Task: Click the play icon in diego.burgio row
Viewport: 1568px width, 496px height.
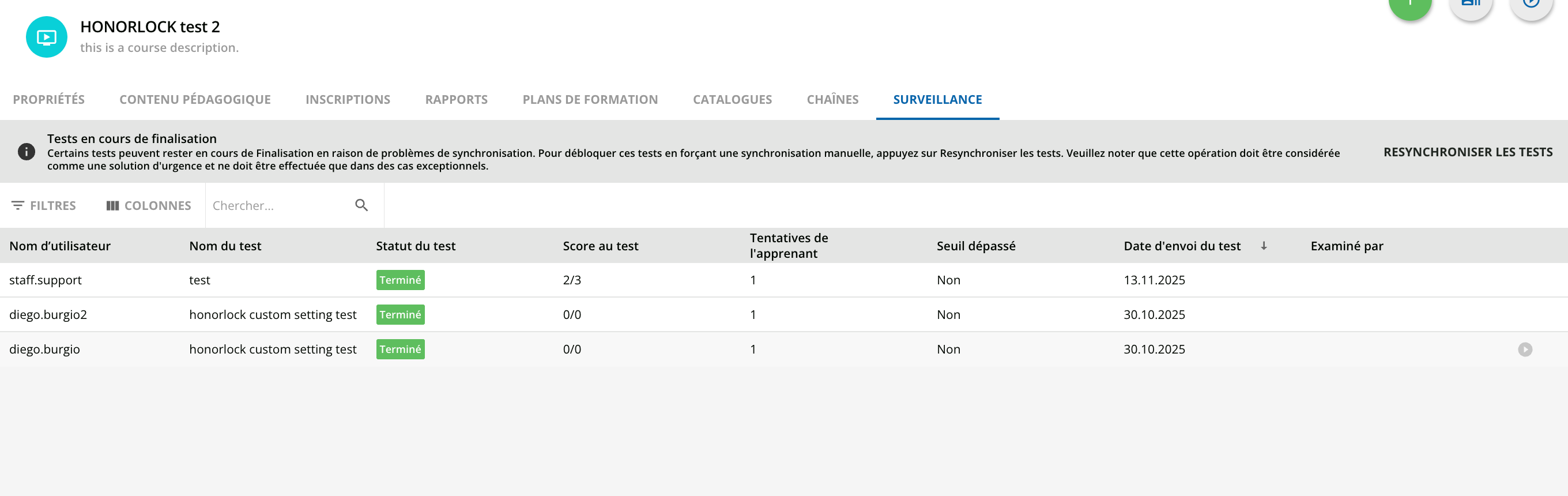Action: coord(1525,349)
